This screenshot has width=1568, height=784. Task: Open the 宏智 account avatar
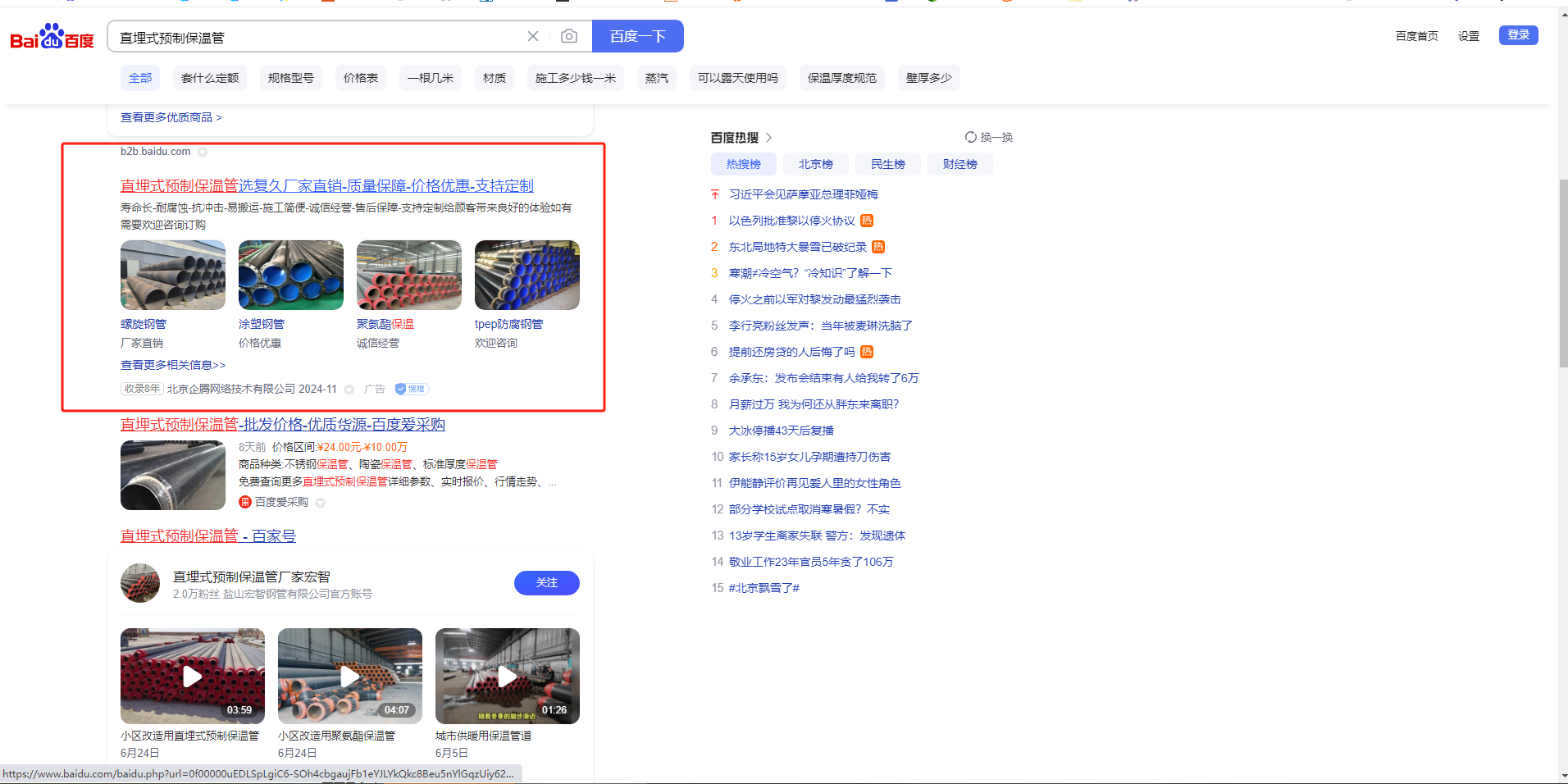point(140,583)
